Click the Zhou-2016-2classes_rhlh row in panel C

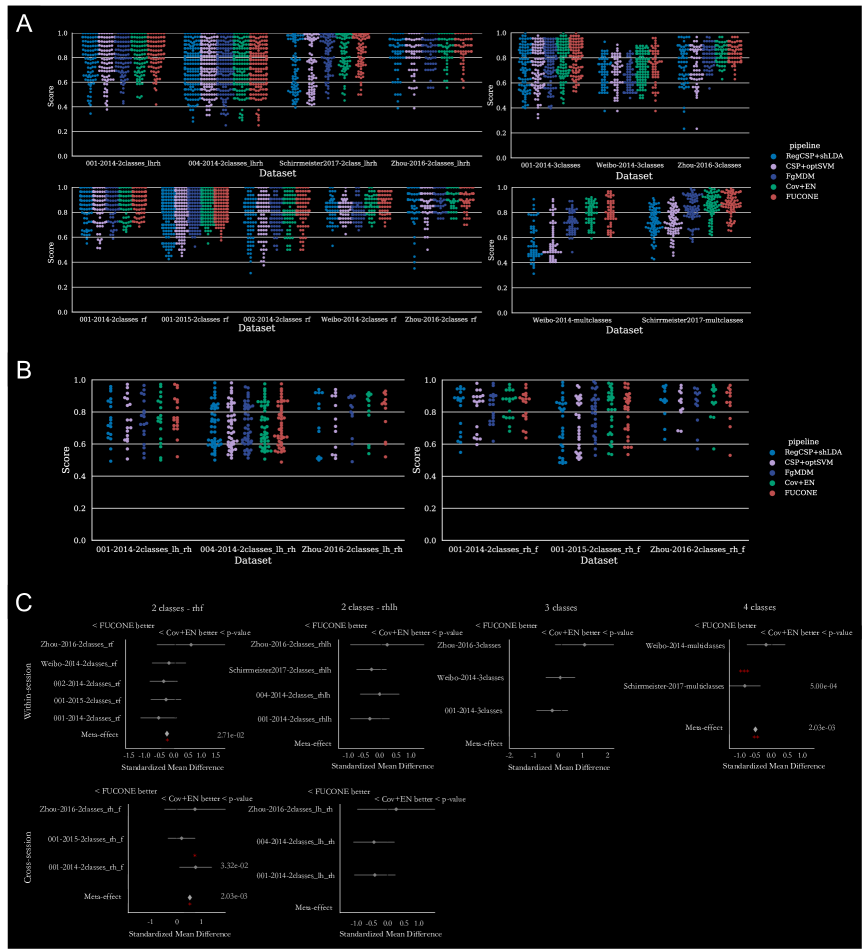[x=291, y=645]
